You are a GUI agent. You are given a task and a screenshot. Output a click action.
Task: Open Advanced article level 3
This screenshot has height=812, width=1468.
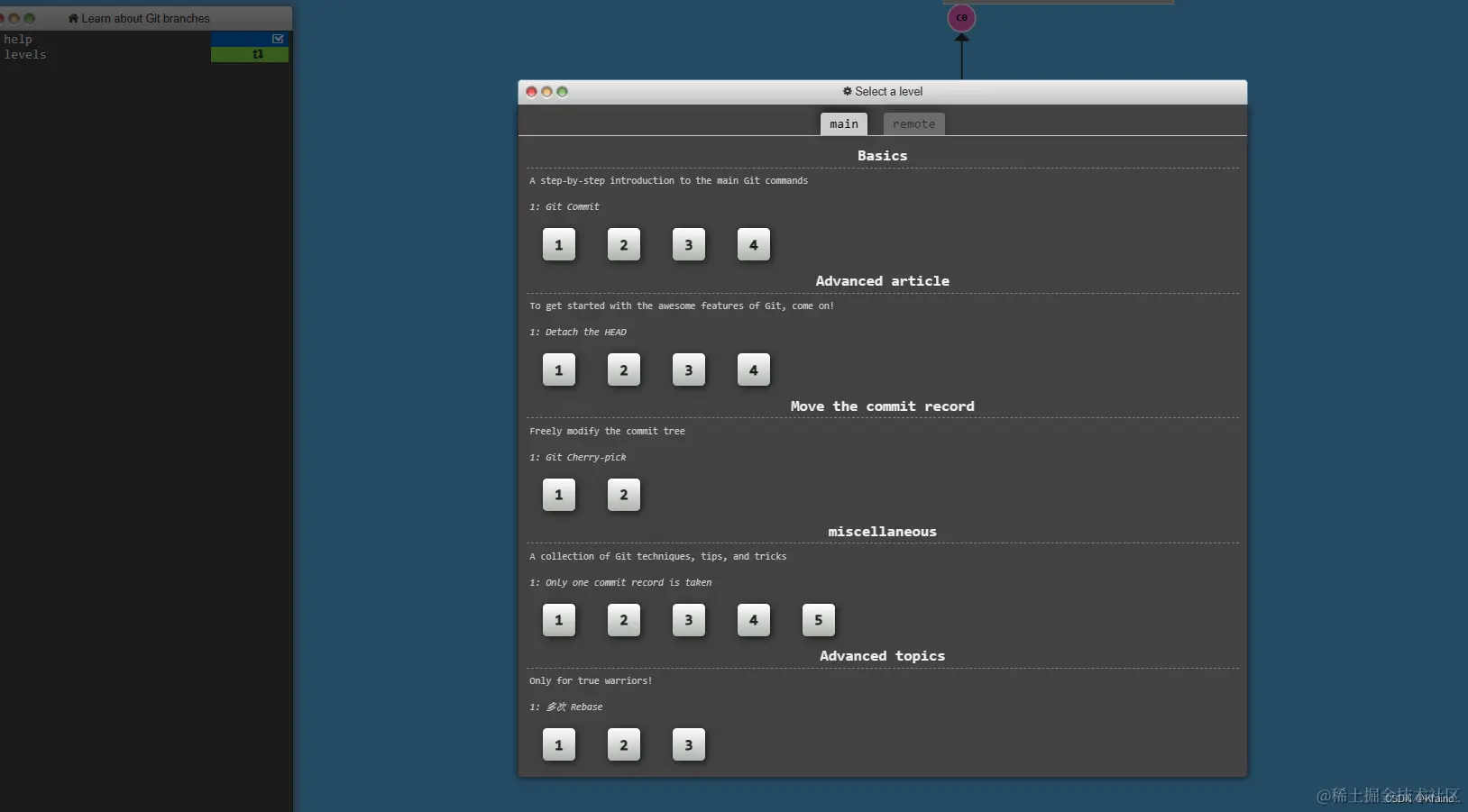click(689, 370)
